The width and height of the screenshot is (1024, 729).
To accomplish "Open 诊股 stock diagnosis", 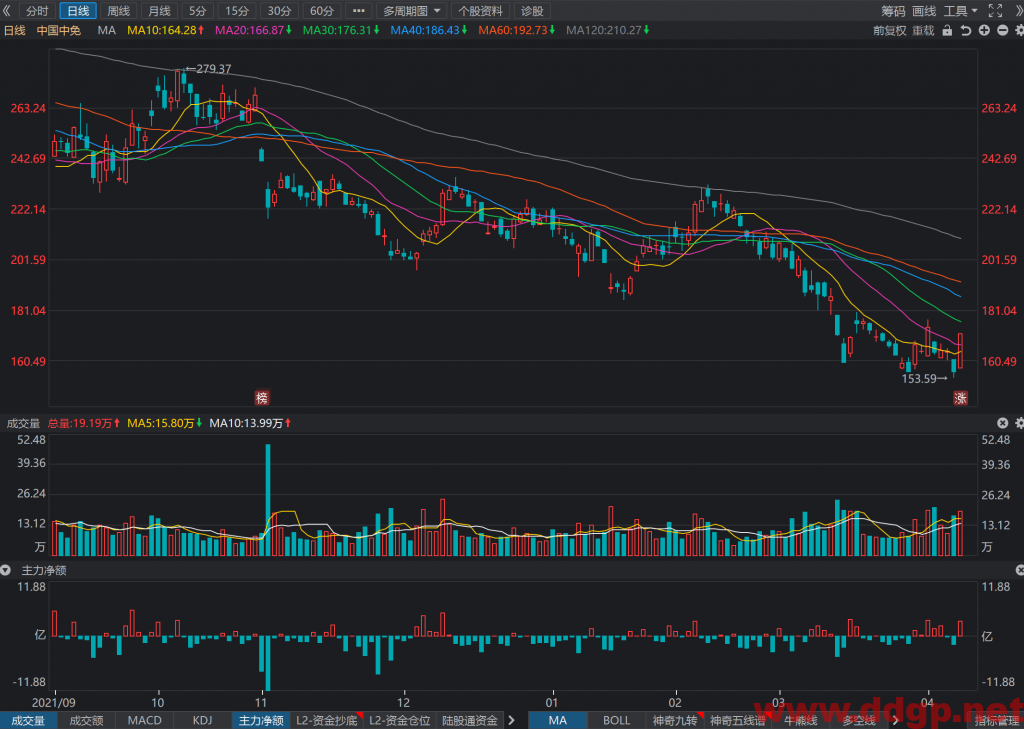I will pos(532,10).
